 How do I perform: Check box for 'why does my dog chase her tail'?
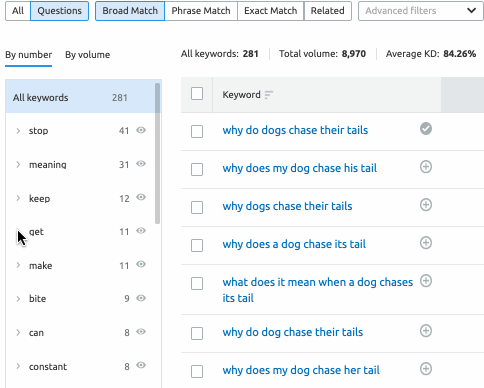[197, 371]
